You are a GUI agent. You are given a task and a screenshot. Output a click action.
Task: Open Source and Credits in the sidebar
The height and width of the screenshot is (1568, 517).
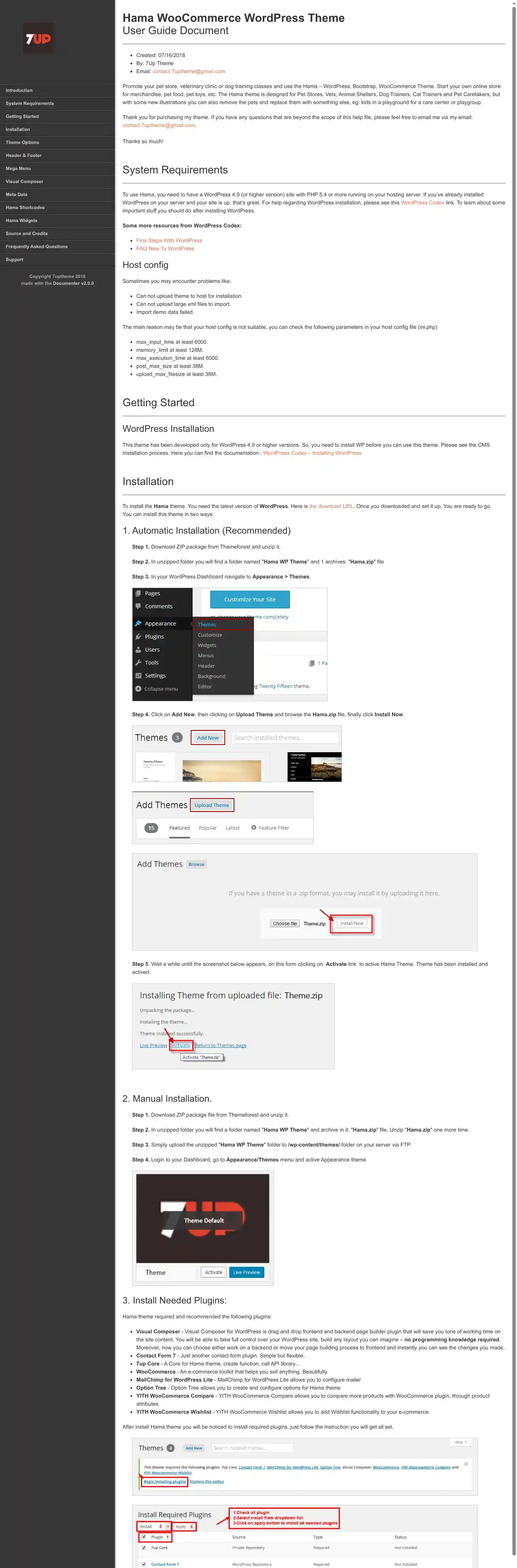[57, 234]
